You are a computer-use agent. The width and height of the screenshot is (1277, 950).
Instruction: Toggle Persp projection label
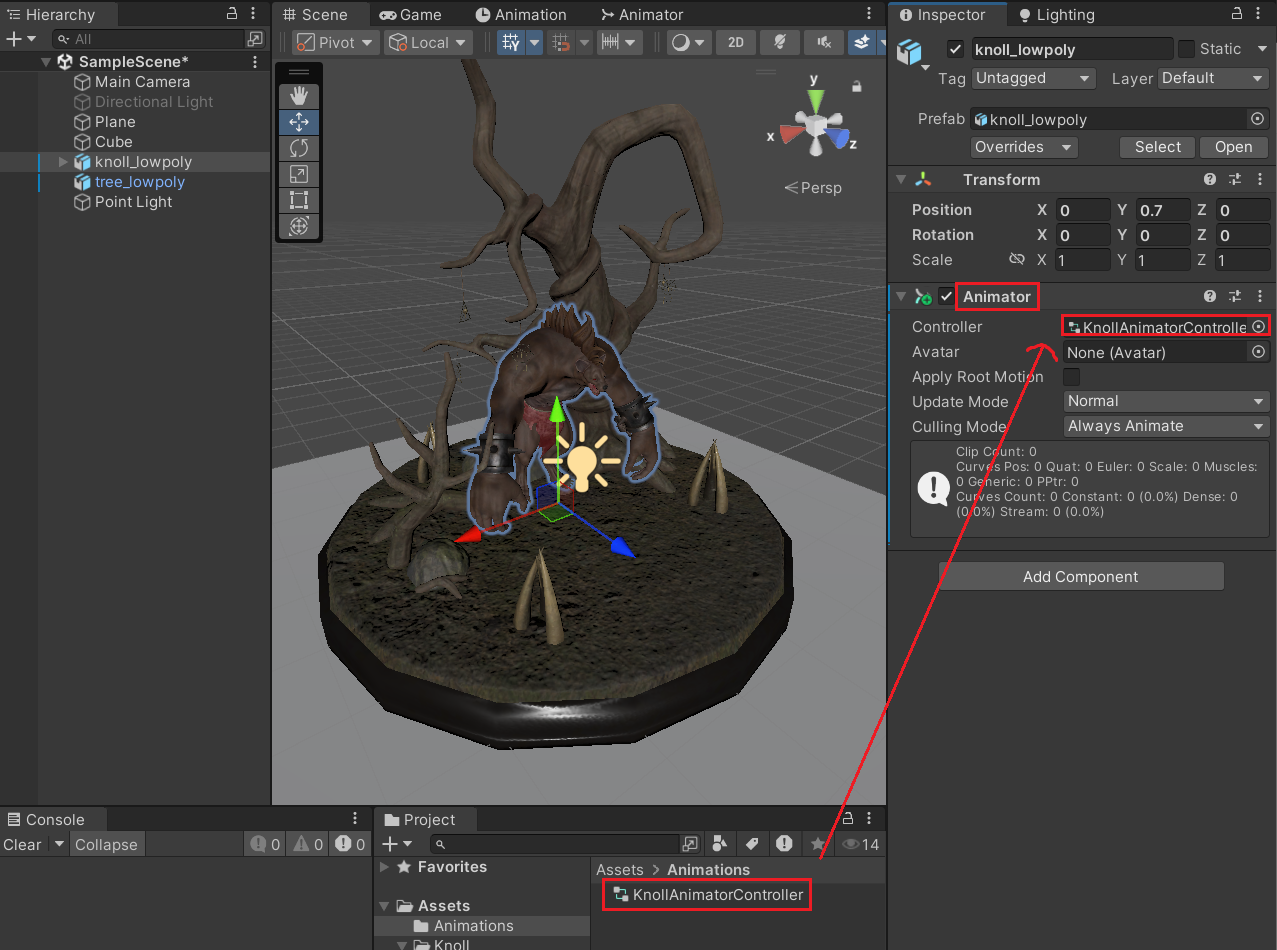tap(813, 188)
